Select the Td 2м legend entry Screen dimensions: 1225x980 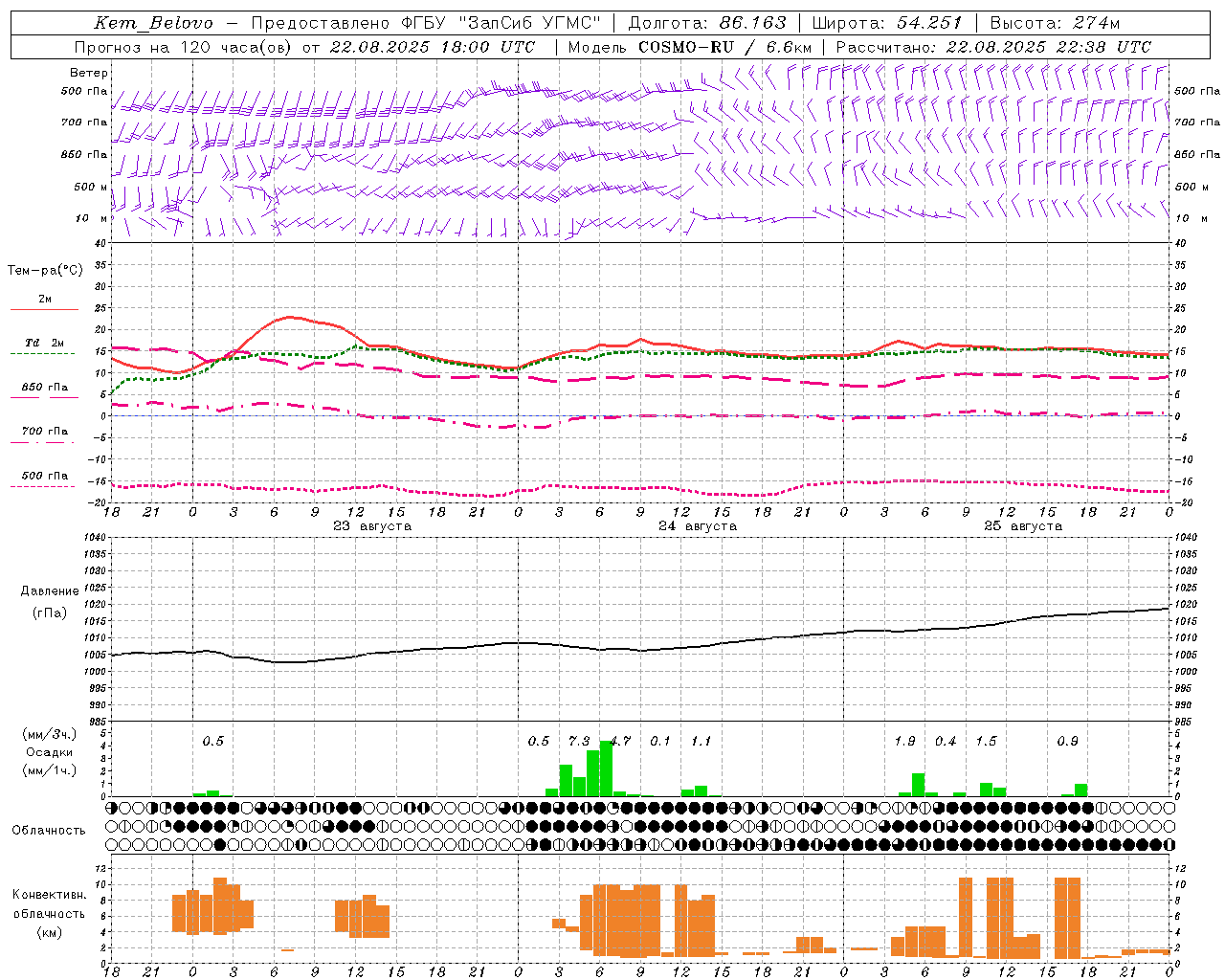click(44, 346)
